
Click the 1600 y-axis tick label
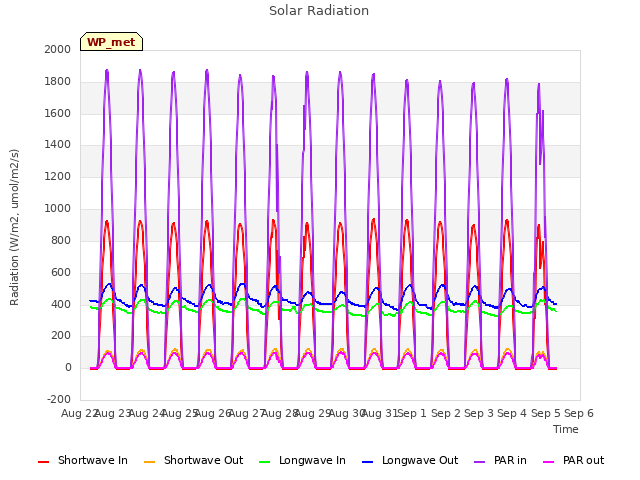[58, 113]
